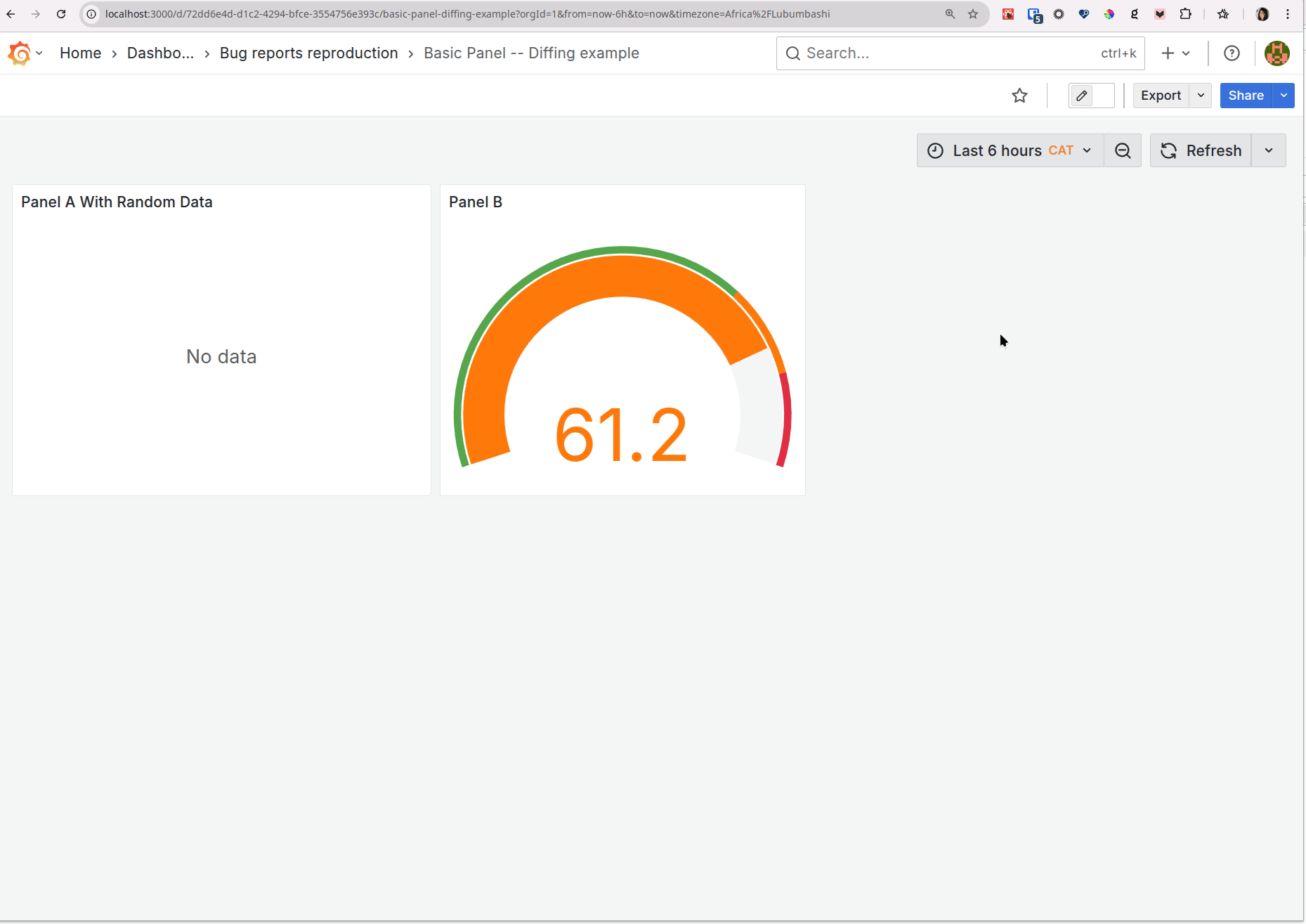The height and width of the screenshot is (924, 1306).
Task: Zoom out the time range with the magnifier icon
Action: pyautogui.click(x=1122, y=150)
